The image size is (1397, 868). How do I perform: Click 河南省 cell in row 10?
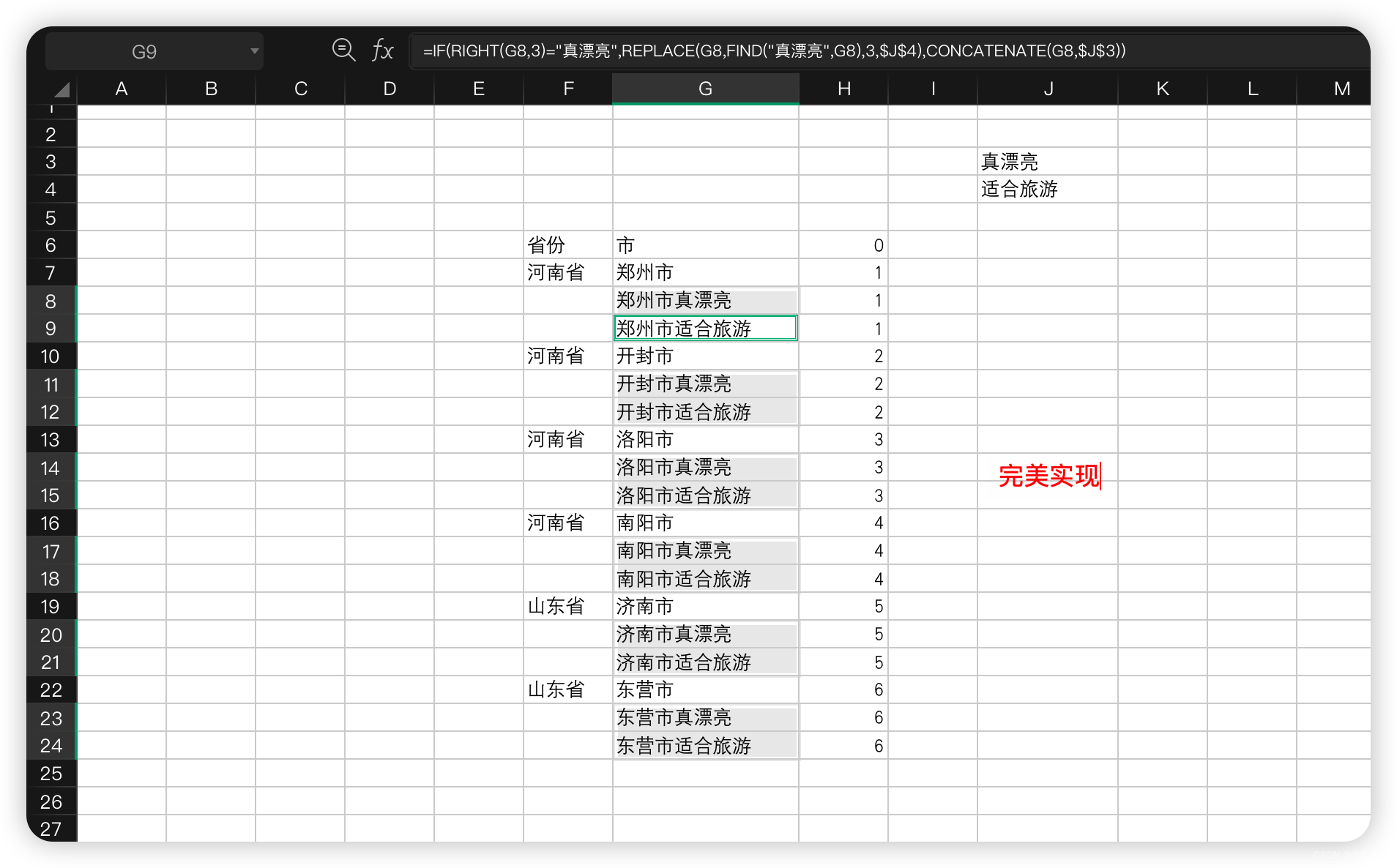568,356
